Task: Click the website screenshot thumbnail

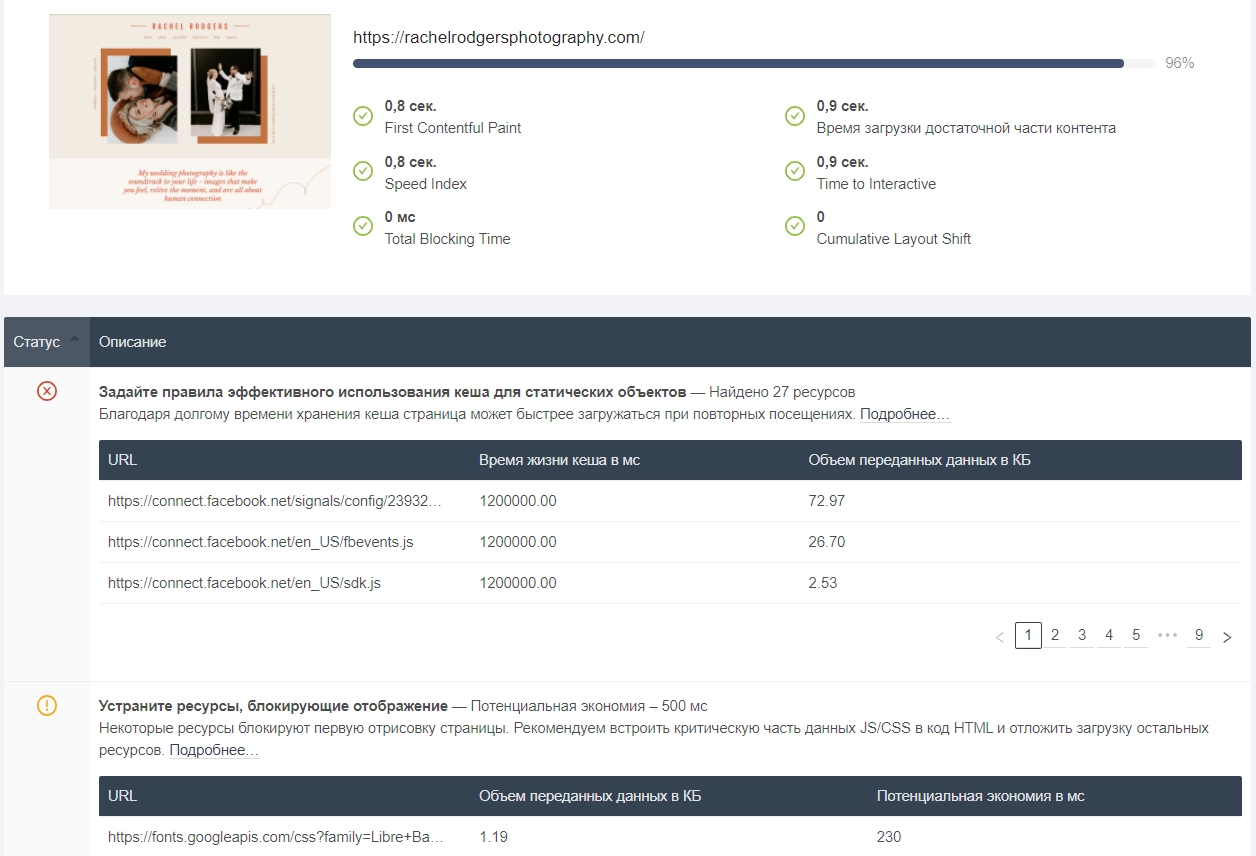Action: click(x=190, y=111)
